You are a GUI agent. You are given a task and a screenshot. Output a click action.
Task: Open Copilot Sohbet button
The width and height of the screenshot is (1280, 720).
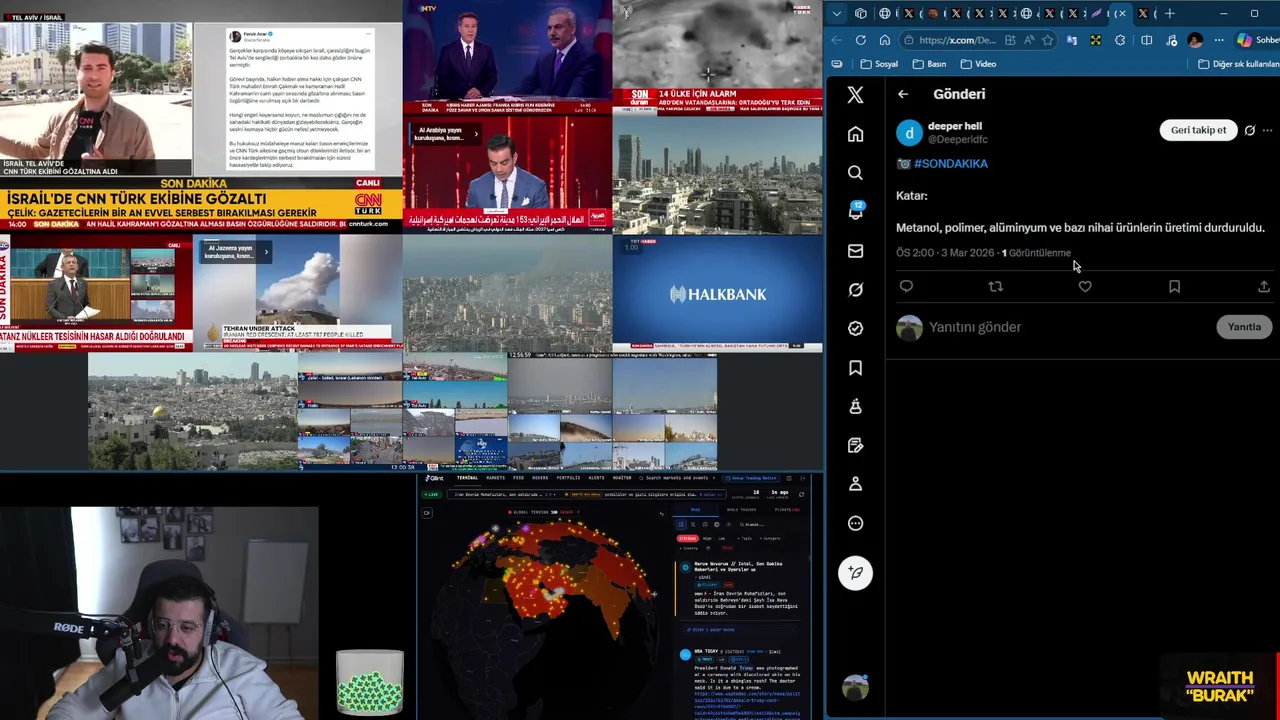(x=1258, y=40)
